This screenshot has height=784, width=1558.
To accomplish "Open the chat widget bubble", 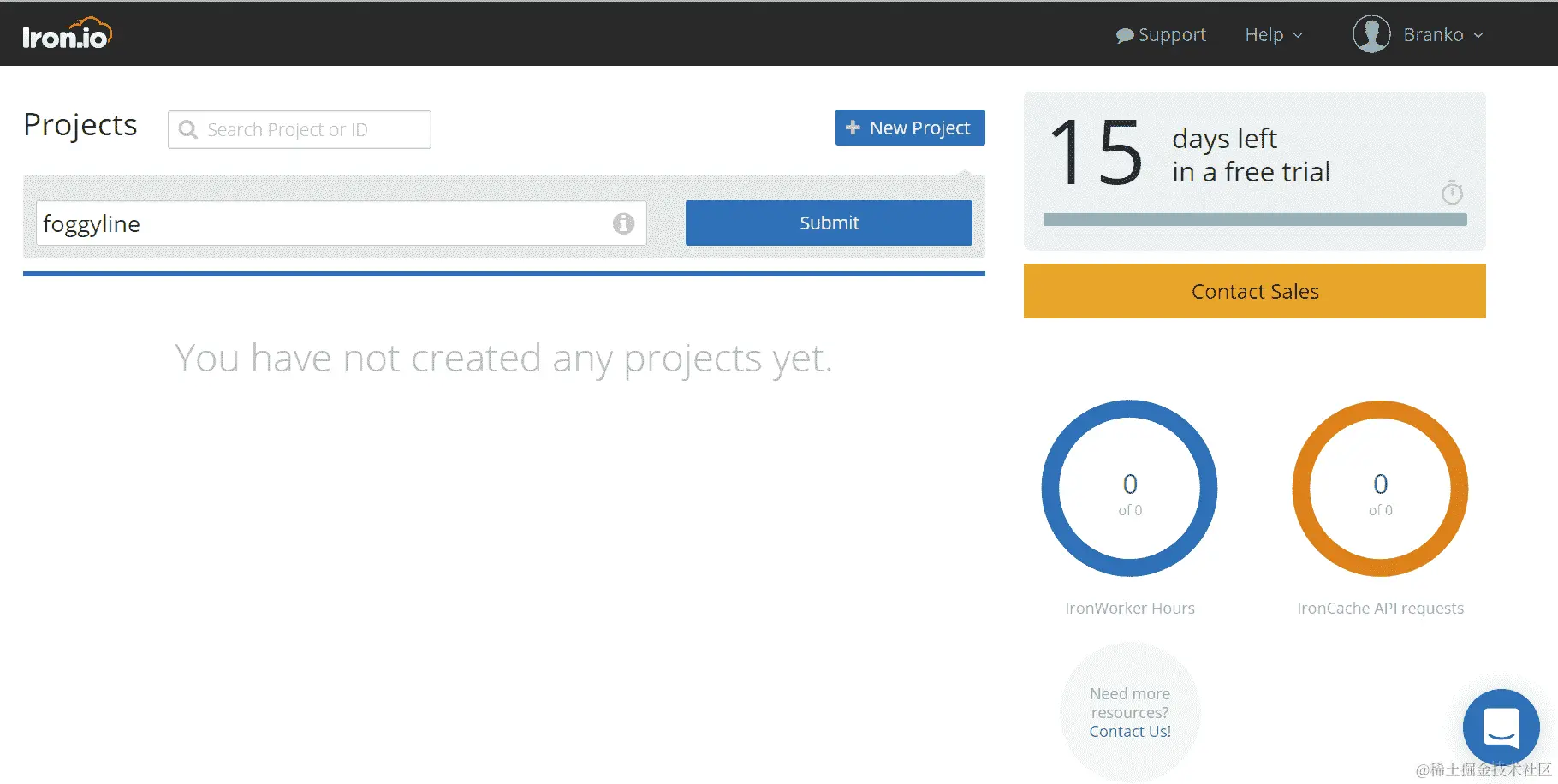I will point(1502,727).
